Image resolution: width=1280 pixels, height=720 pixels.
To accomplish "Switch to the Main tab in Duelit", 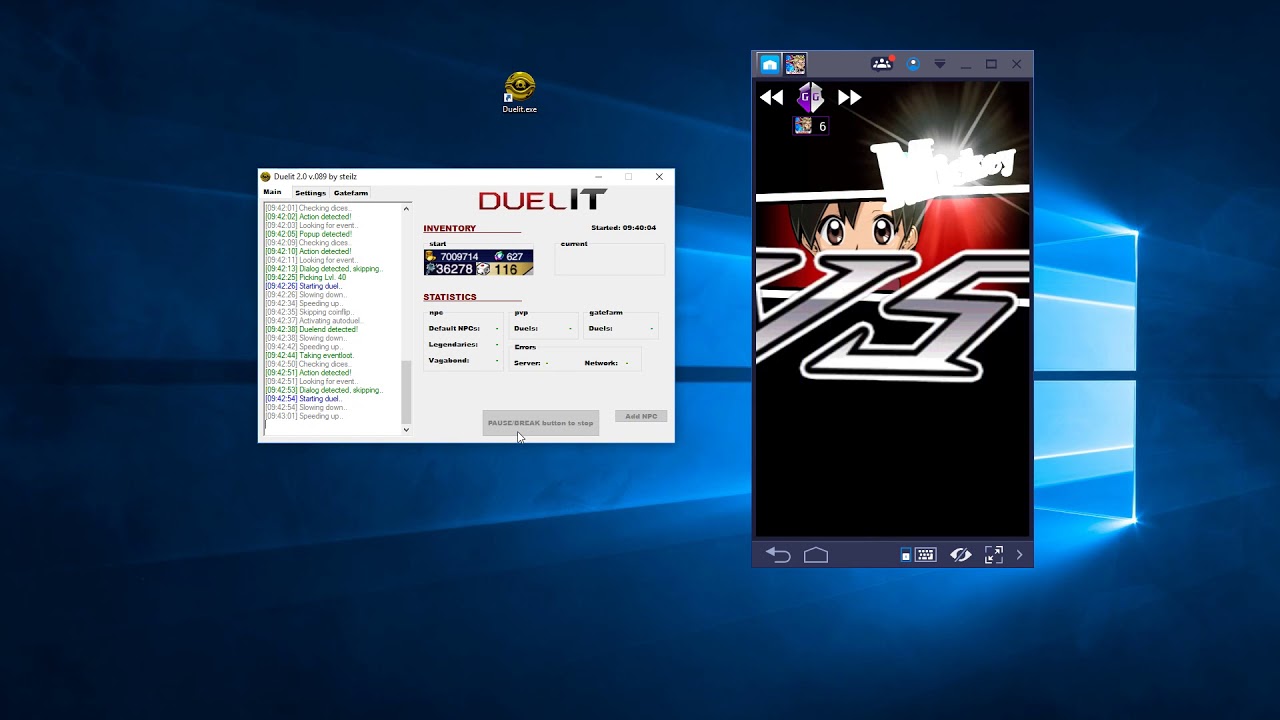I will [272, 192].
